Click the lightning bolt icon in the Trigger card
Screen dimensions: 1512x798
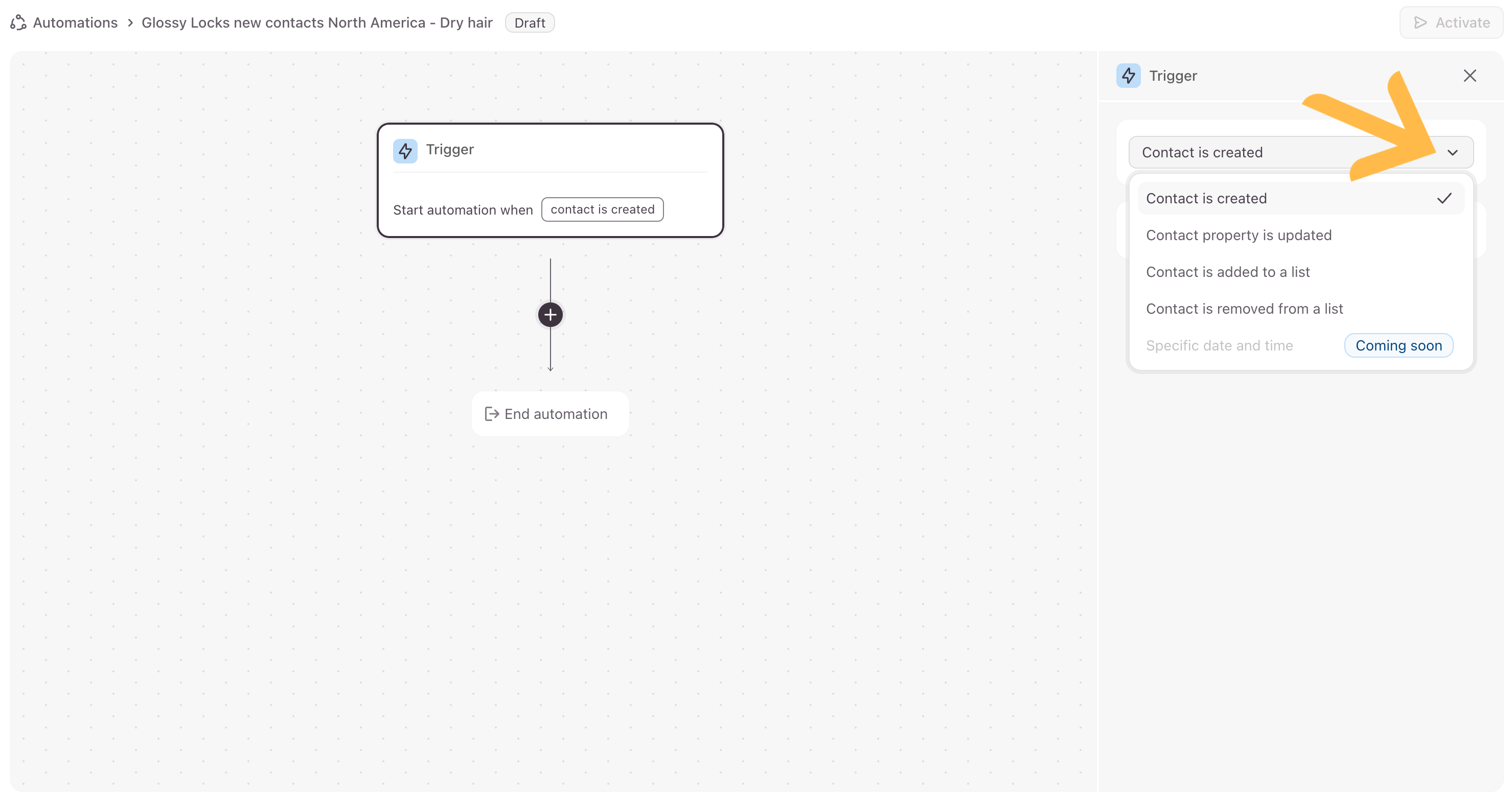(x=405, y=151)
